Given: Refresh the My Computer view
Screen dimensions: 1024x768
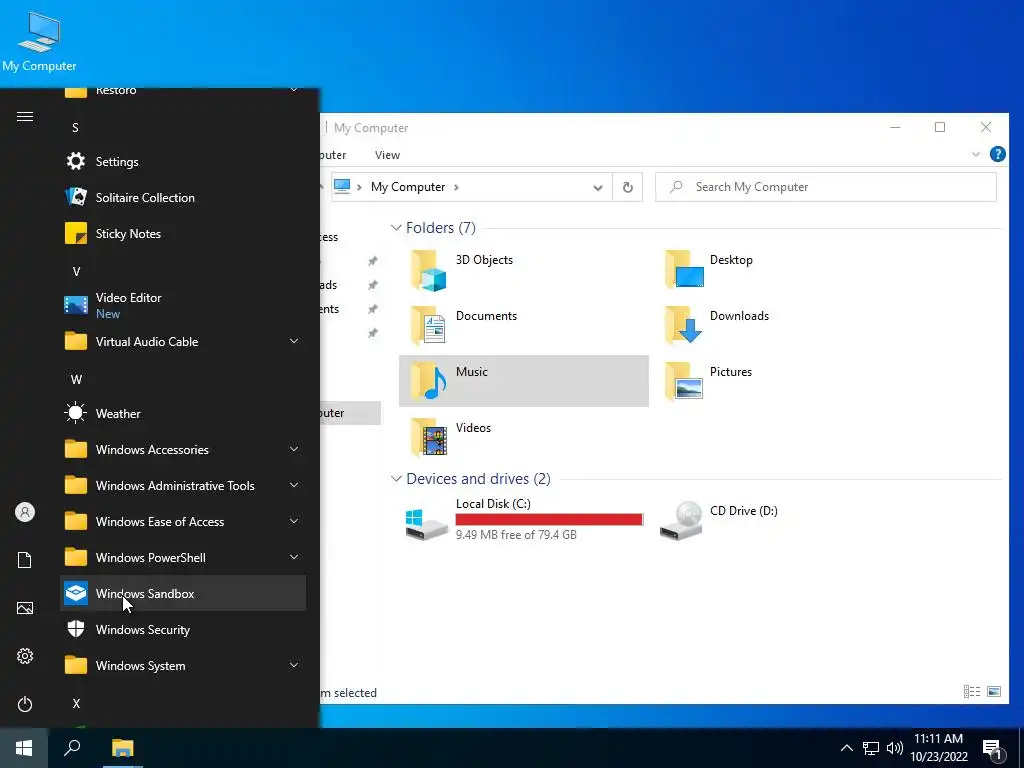Looking at the screenshot, I should pyautogui.click(x=628, y=187).
